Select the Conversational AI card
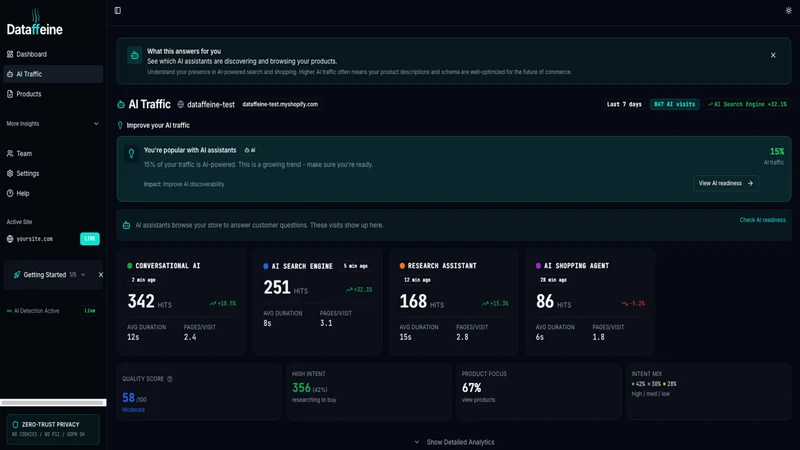 point(181,302)
